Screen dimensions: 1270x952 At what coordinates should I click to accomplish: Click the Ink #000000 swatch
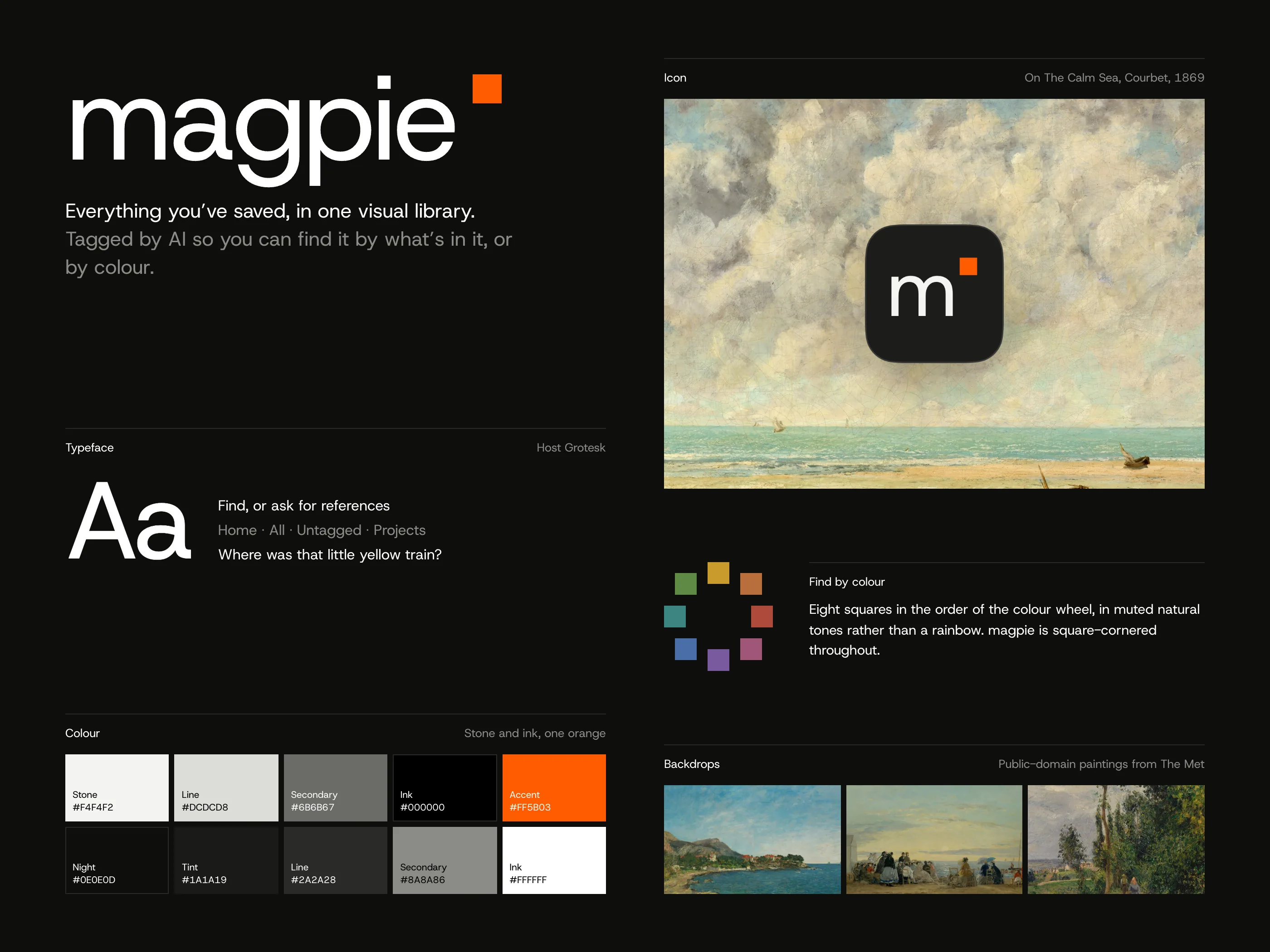pos(444,787)
